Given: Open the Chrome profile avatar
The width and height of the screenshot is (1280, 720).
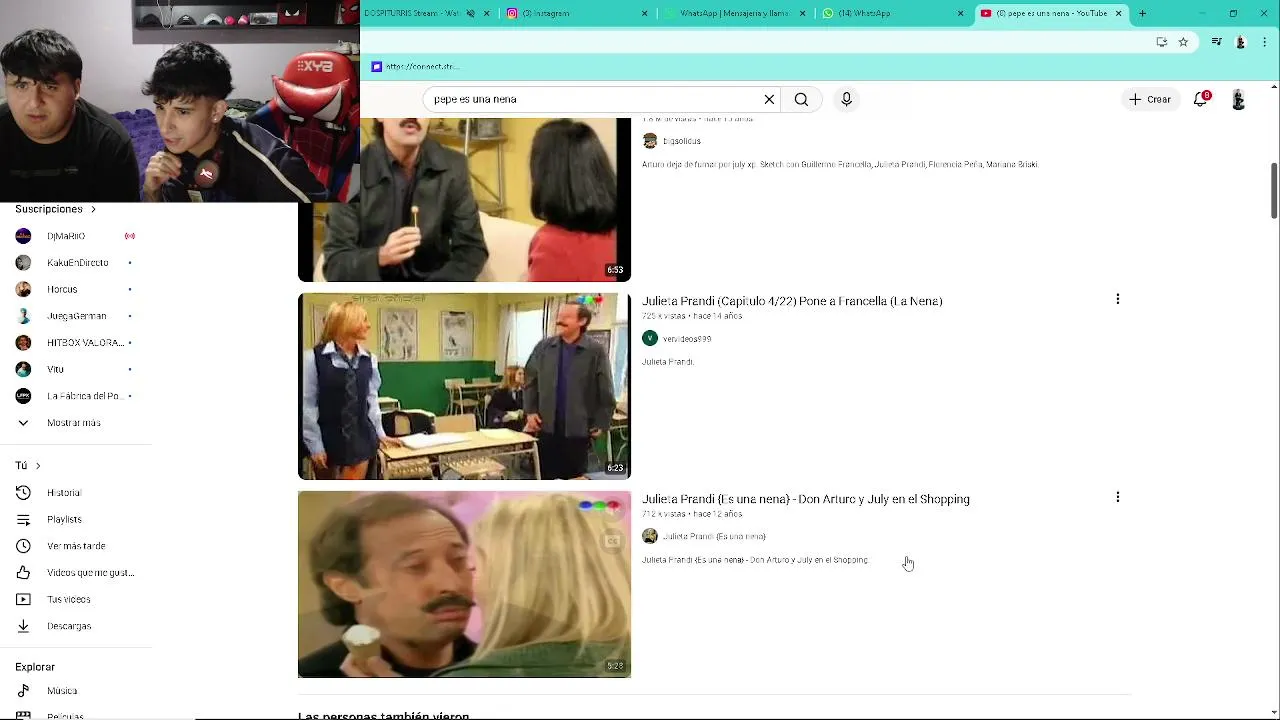Looking at the screenshot, I should [x=1241, y=42].
